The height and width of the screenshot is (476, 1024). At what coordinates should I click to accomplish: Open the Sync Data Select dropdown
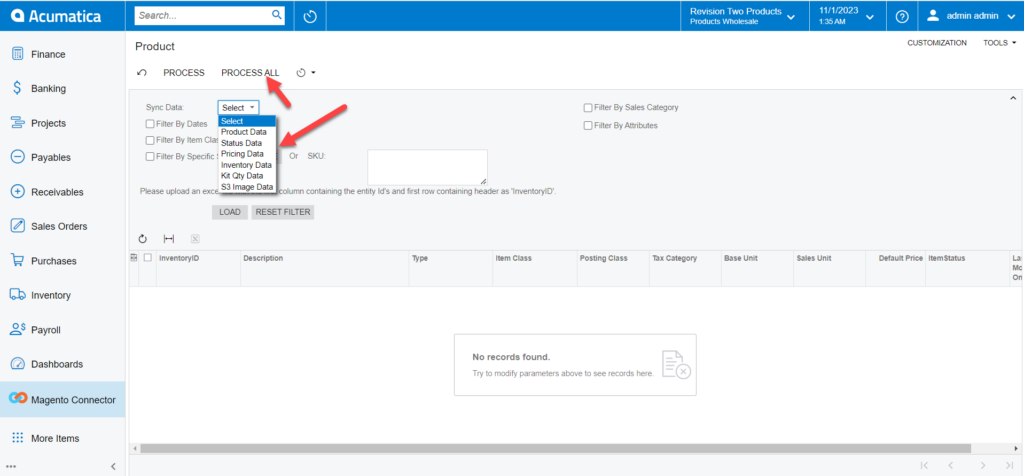point(238,108)
